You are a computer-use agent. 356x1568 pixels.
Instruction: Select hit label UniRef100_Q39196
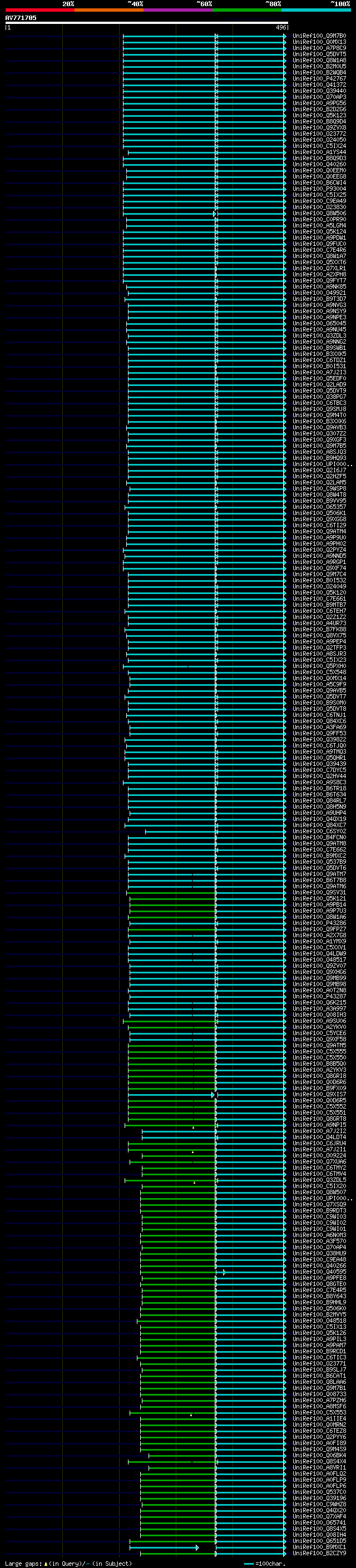pyautogui.click(x=319, y=1498)
